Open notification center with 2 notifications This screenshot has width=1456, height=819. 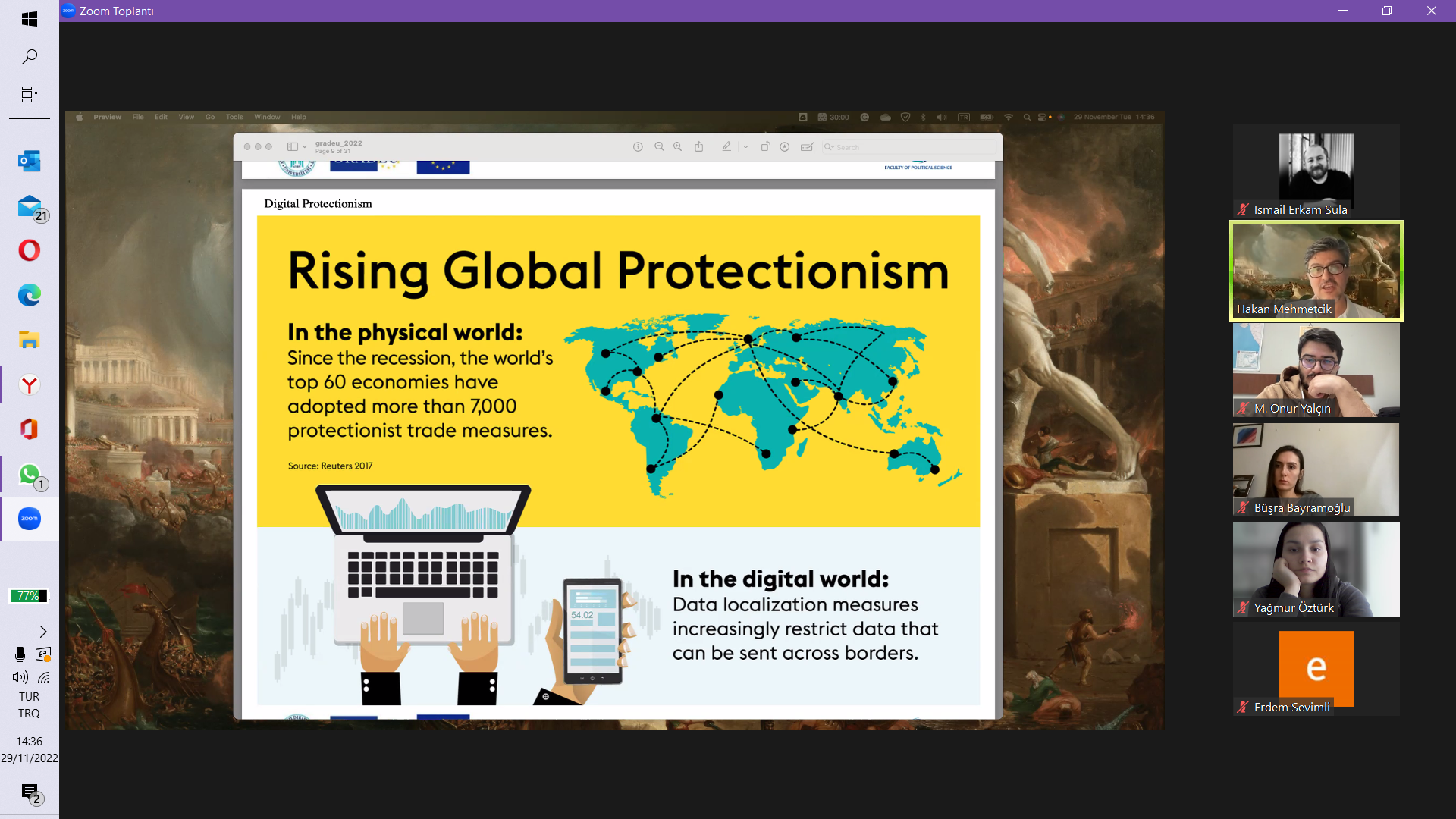(30, 792)
